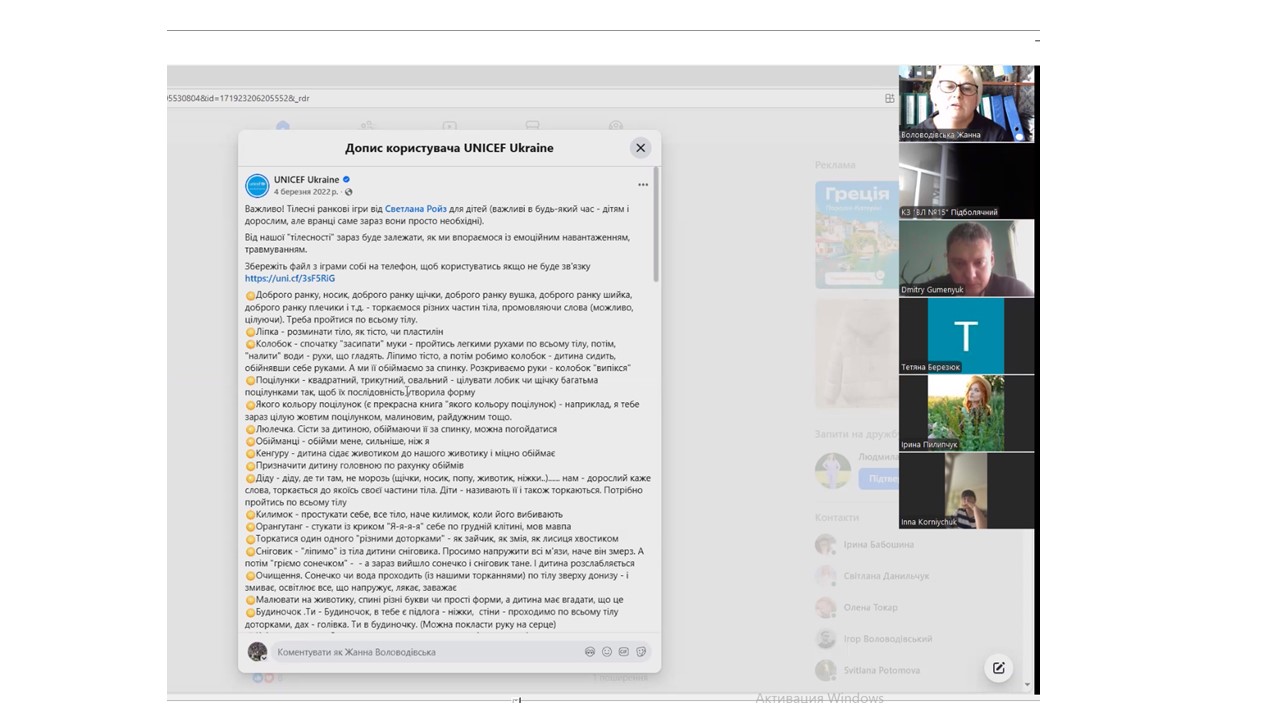Select Тетяна Березюк participant tile
This screenshot has width=1280, height=720.
tap(966, 336)
